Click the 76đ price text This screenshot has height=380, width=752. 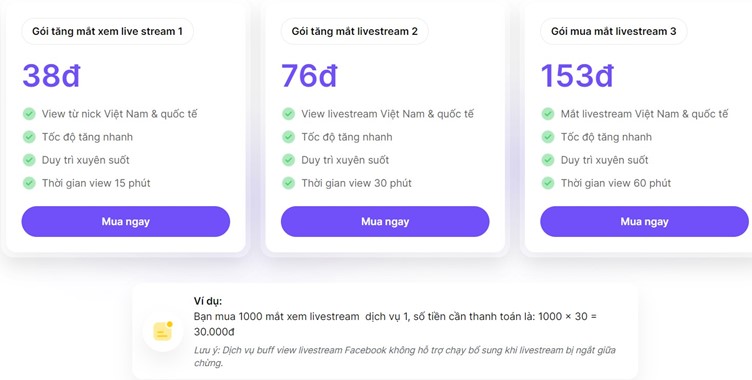[309, 76]
